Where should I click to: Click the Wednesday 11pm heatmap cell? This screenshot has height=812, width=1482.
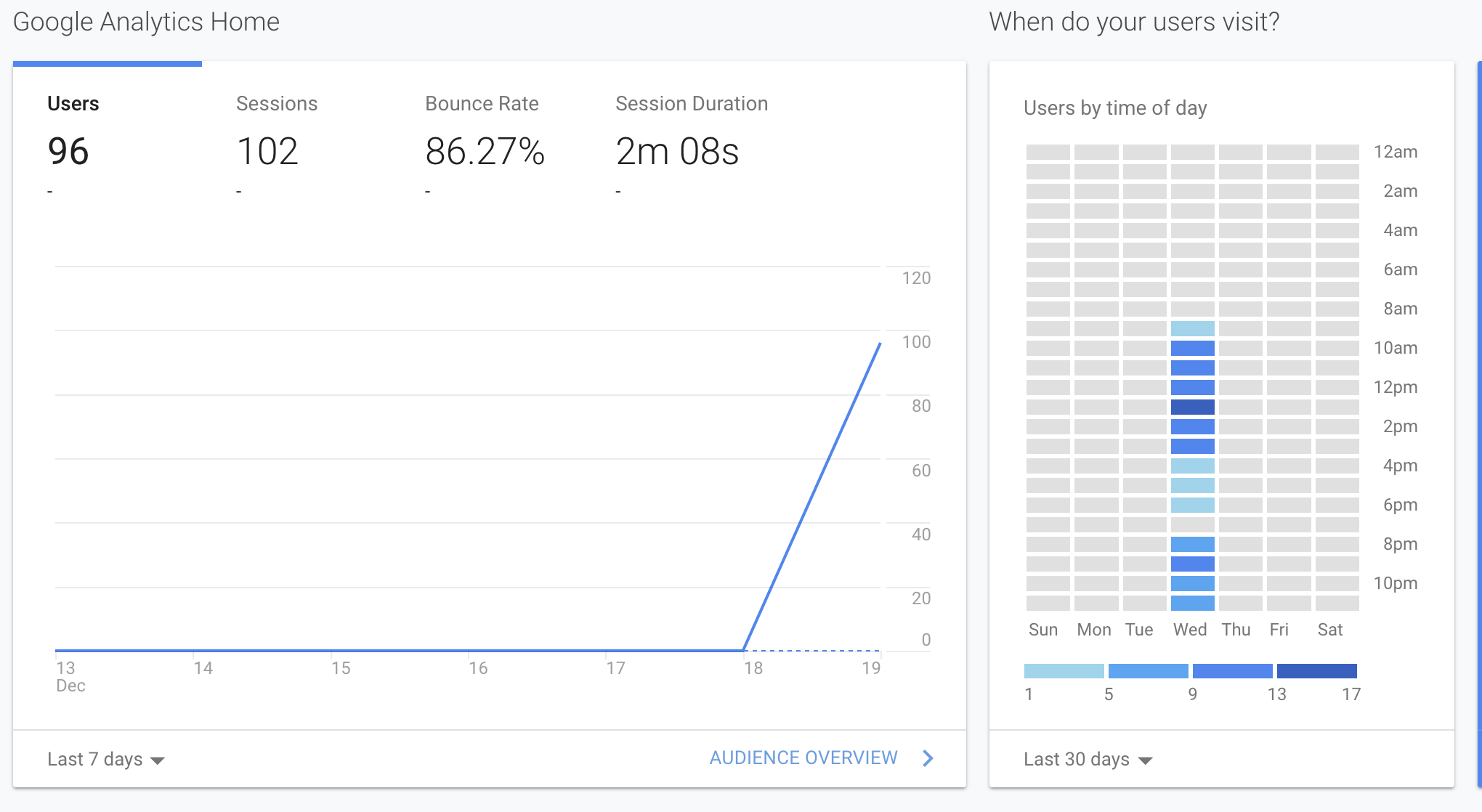click(1193, 603)
